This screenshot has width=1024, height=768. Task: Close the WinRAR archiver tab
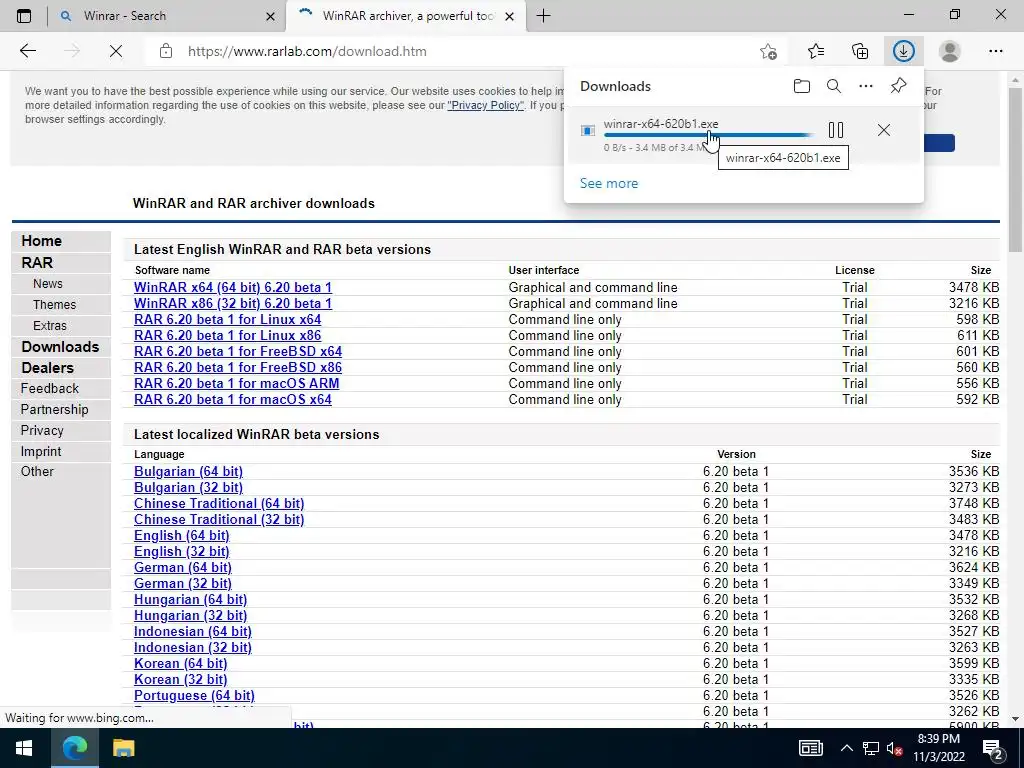[x=510, y=16]
